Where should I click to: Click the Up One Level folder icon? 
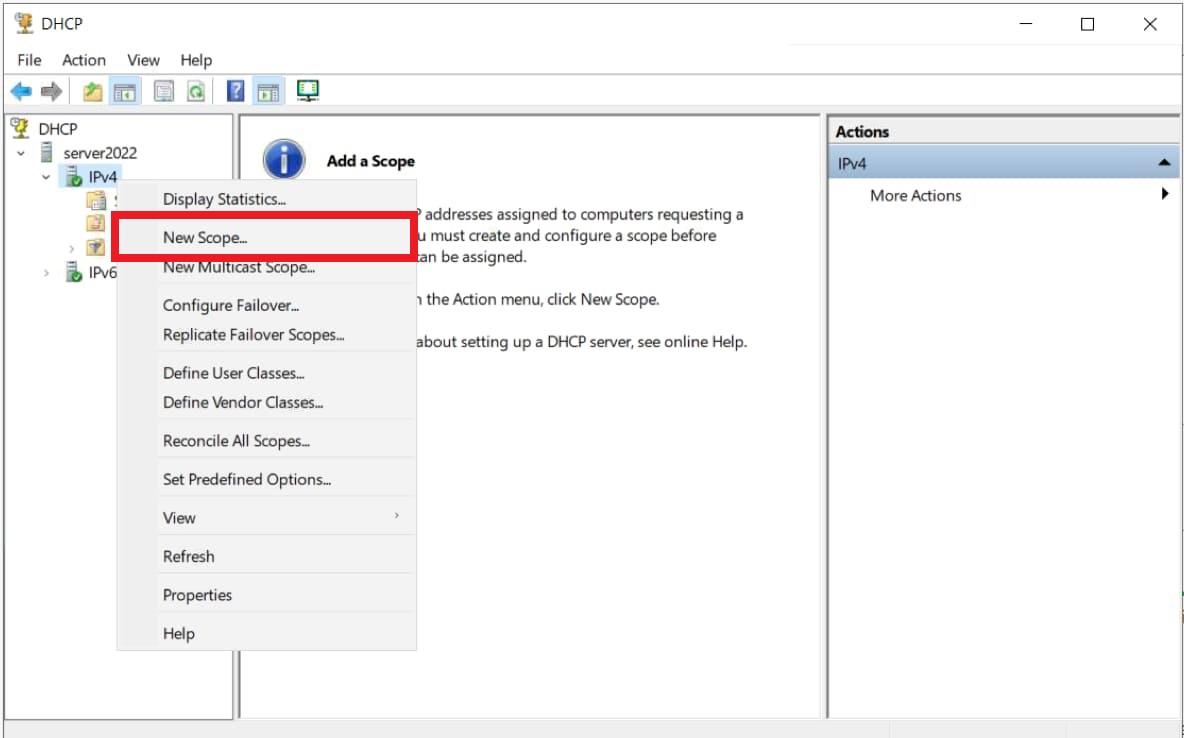92,92
